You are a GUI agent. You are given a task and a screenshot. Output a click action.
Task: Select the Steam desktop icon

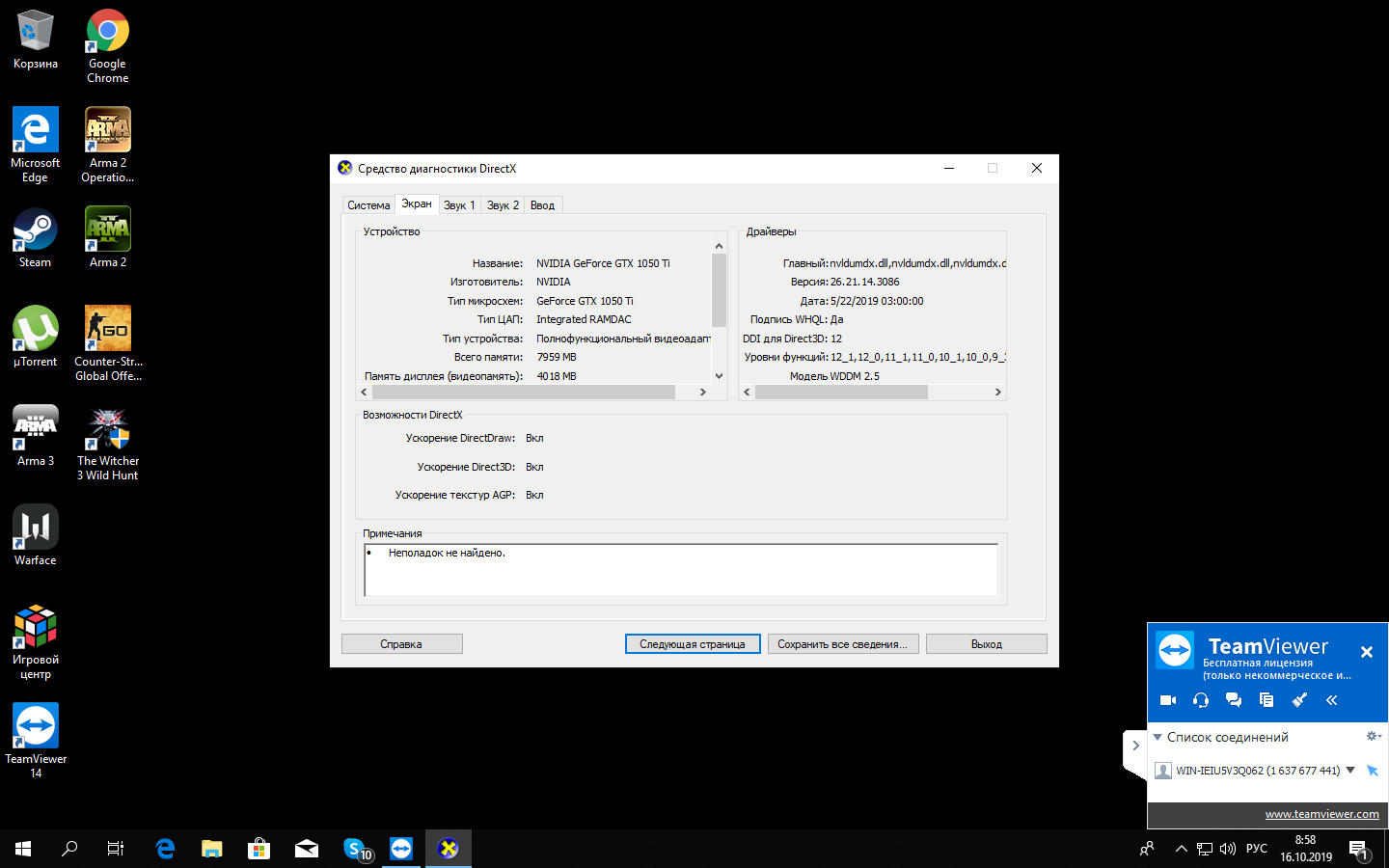36,238
